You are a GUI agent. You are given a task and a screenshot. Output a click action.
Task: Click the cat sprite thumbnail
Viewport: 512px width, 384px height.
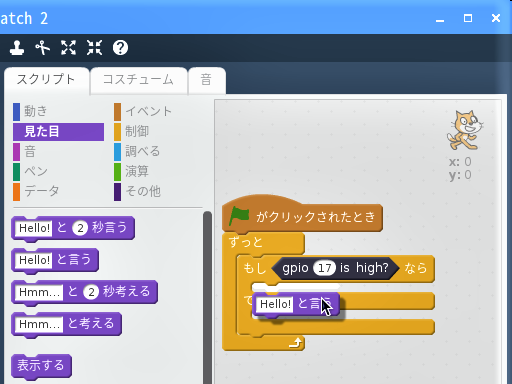(x=465, y=130)
